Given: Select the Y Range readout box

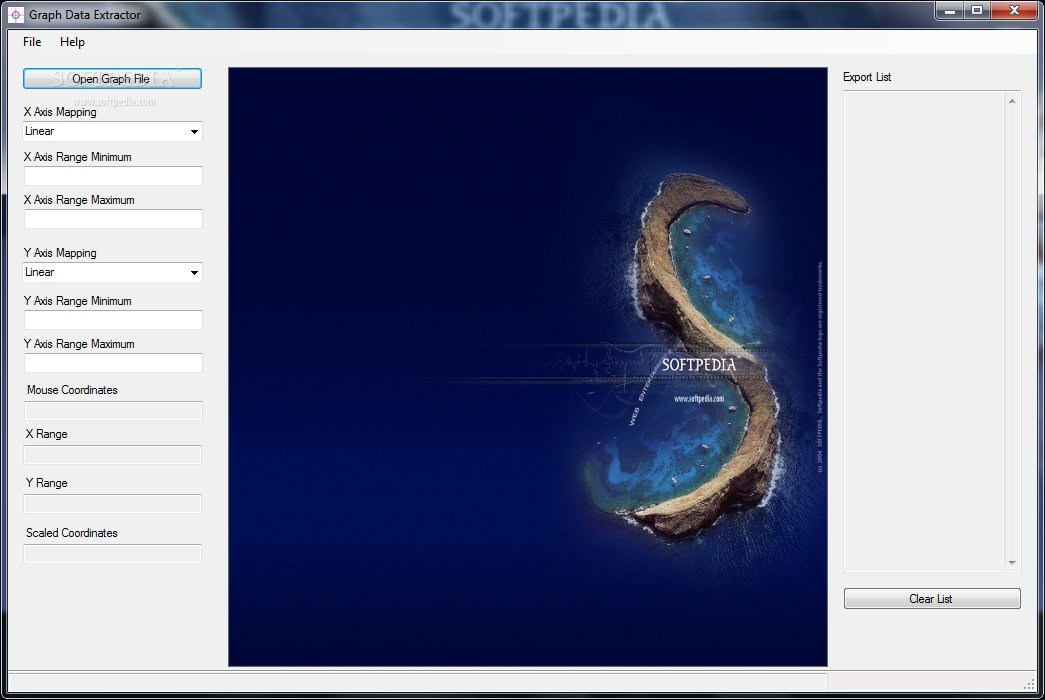Looking at the screenshot, I should (x=113, y=504).
